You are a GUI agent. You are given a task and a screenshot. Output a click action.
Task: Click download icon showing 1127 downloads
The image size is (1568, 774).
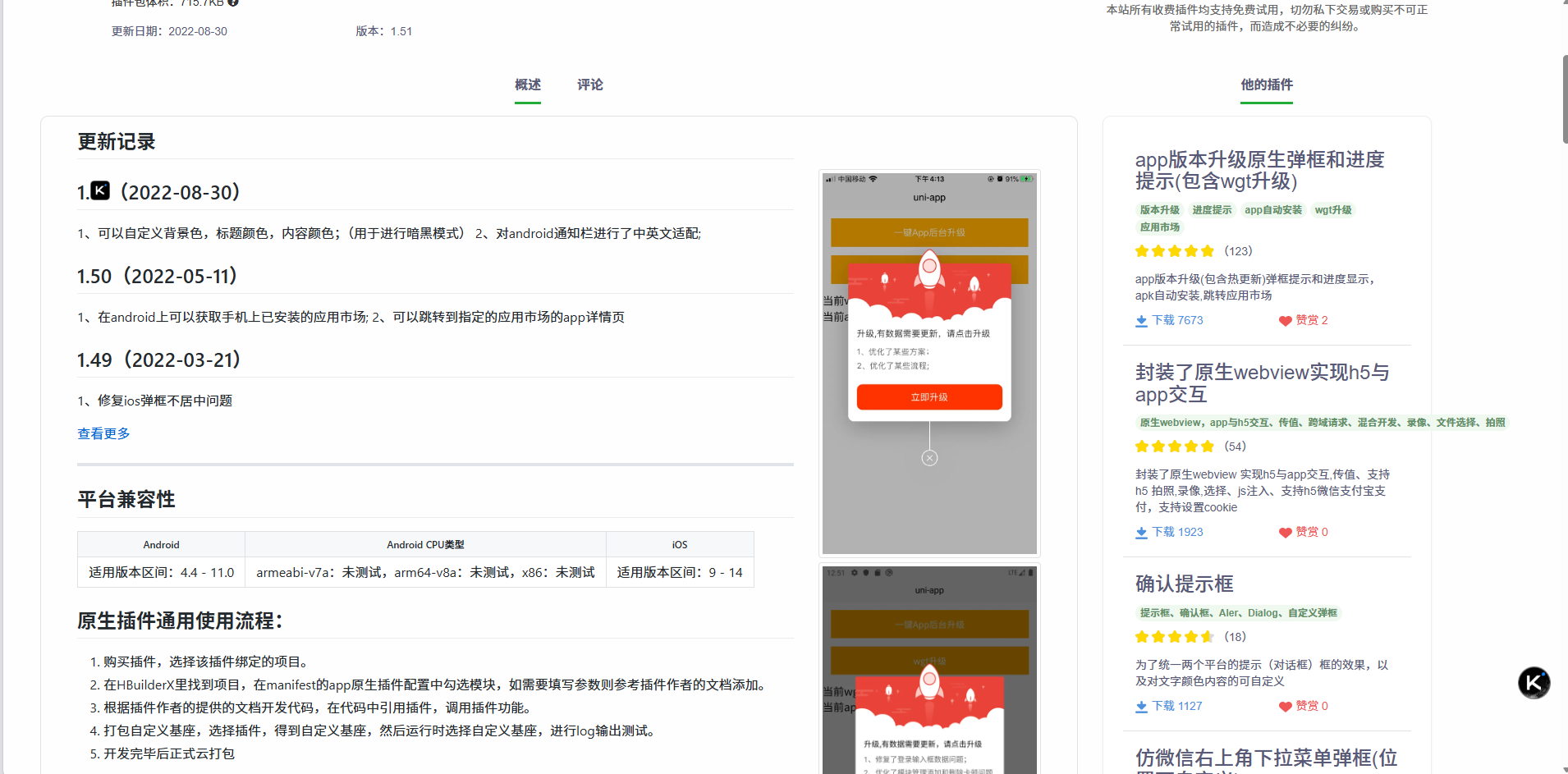coord(1141,707)
